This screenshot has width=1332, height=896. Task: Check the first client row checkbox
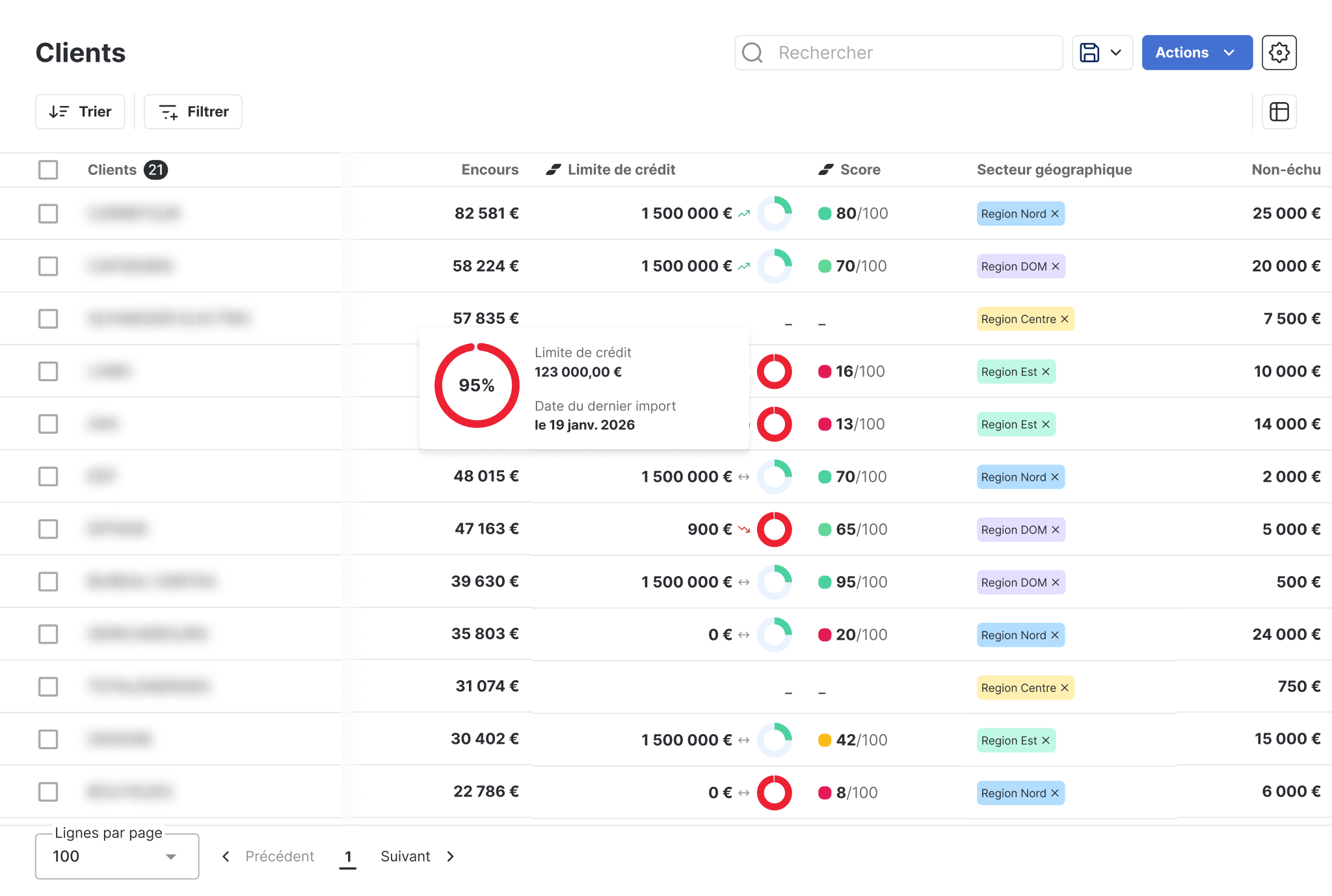pos(48,213)
